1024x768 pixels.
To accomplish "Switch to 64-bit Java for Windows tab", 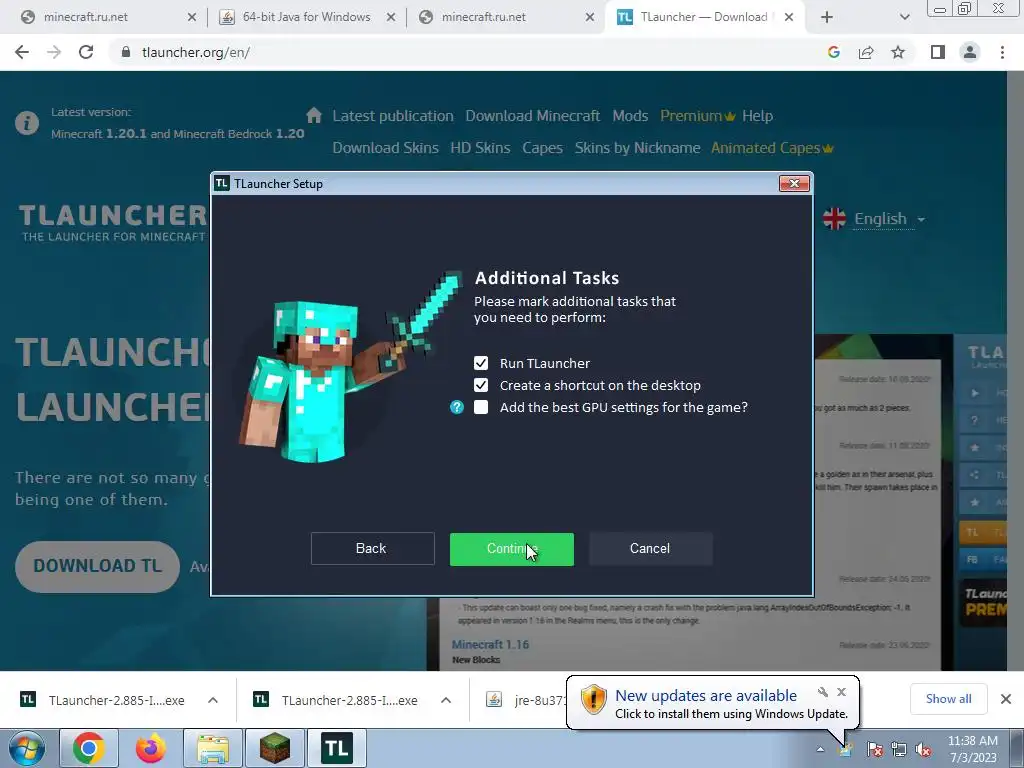I will [306, 17].
